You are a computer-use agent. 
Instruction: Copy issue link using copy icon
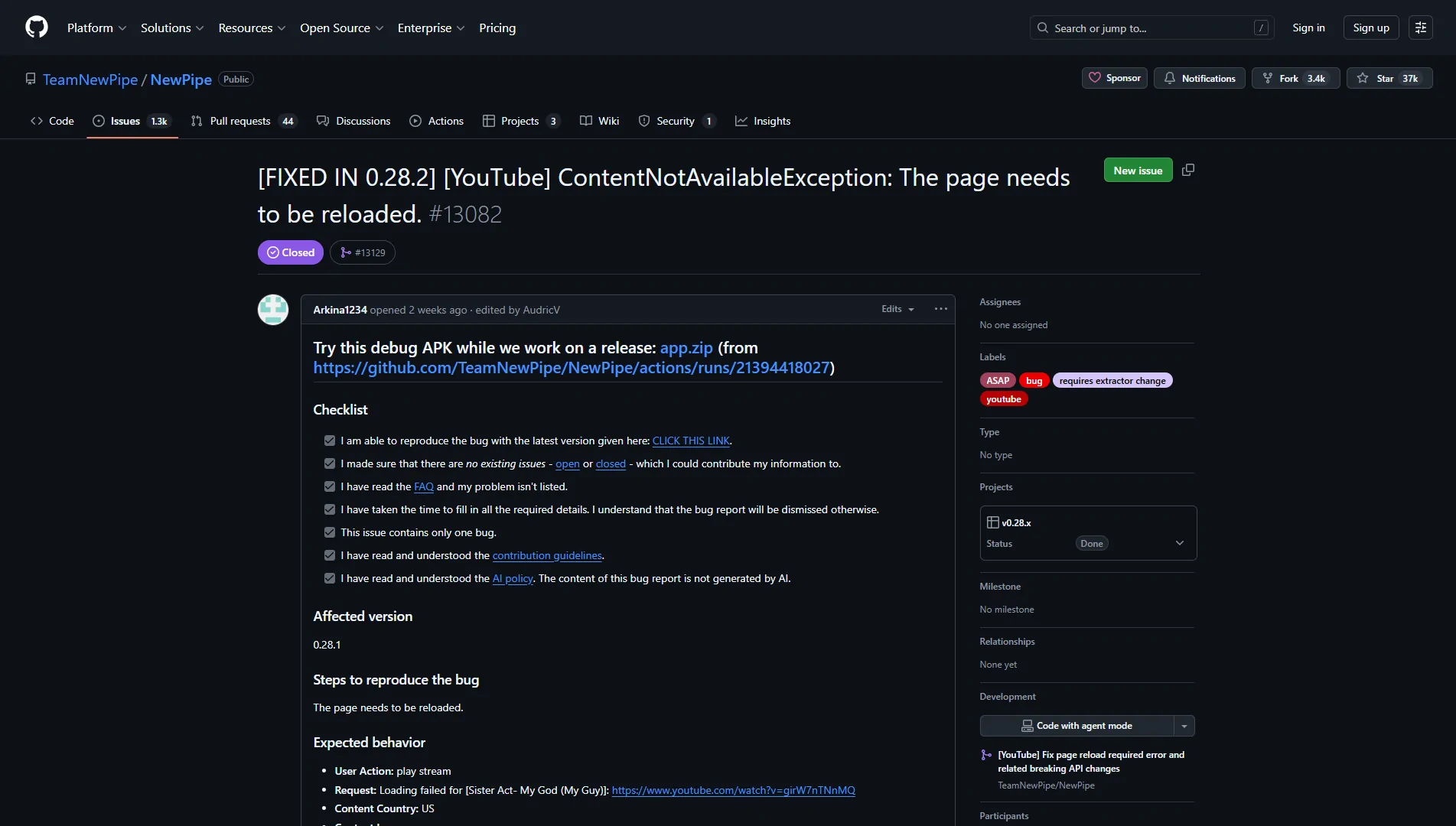coord(1187,170)
